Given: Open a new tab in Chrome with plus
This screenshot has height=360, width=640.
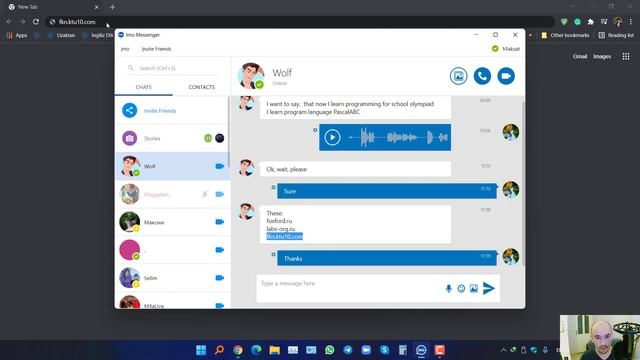Looking at the screenshot, I should [x=112, y=7].
